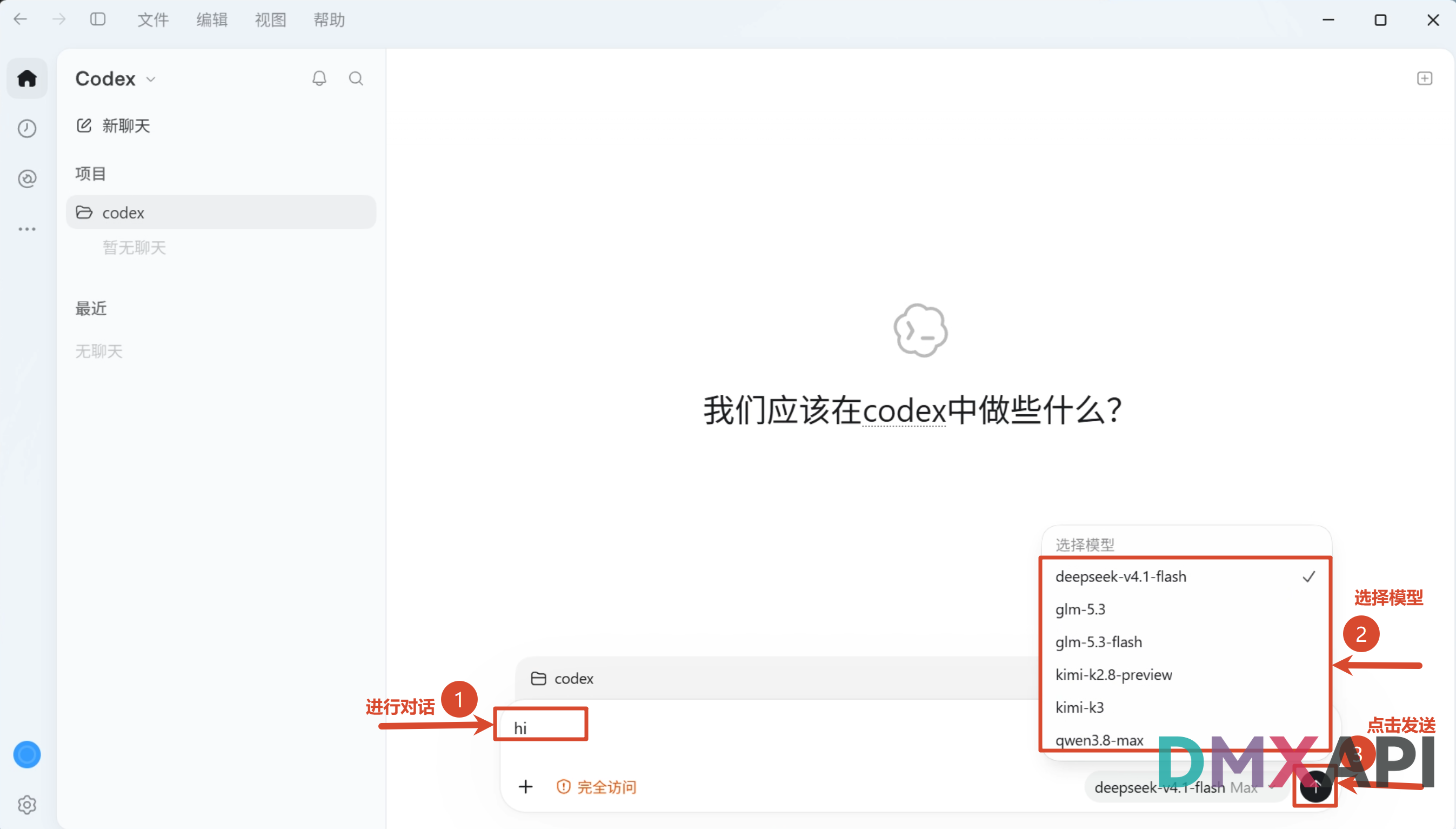Open settings gear icon

click(x=26, y=805)
